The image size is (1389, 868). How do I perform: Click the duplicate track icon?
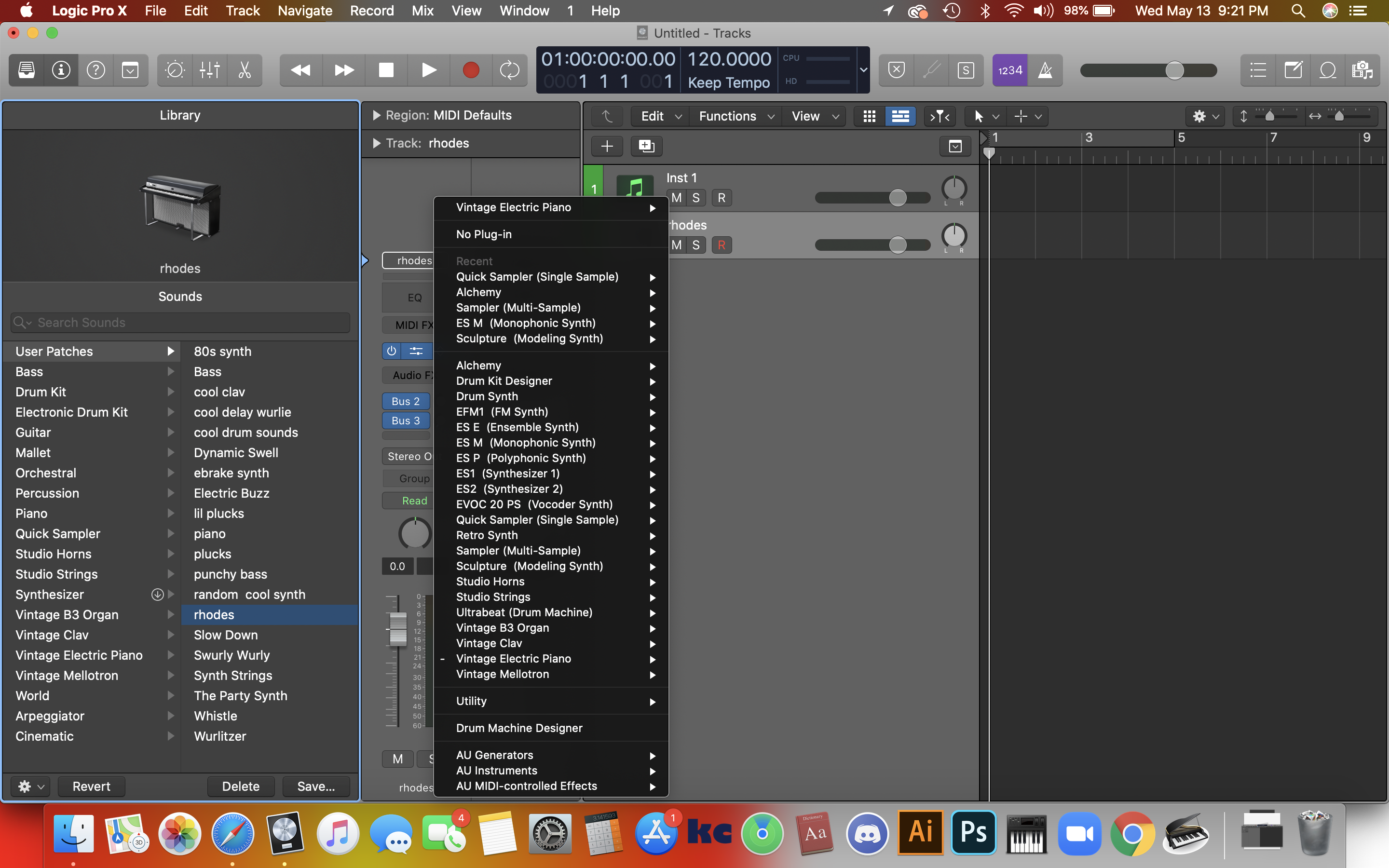tap(646, 146)
